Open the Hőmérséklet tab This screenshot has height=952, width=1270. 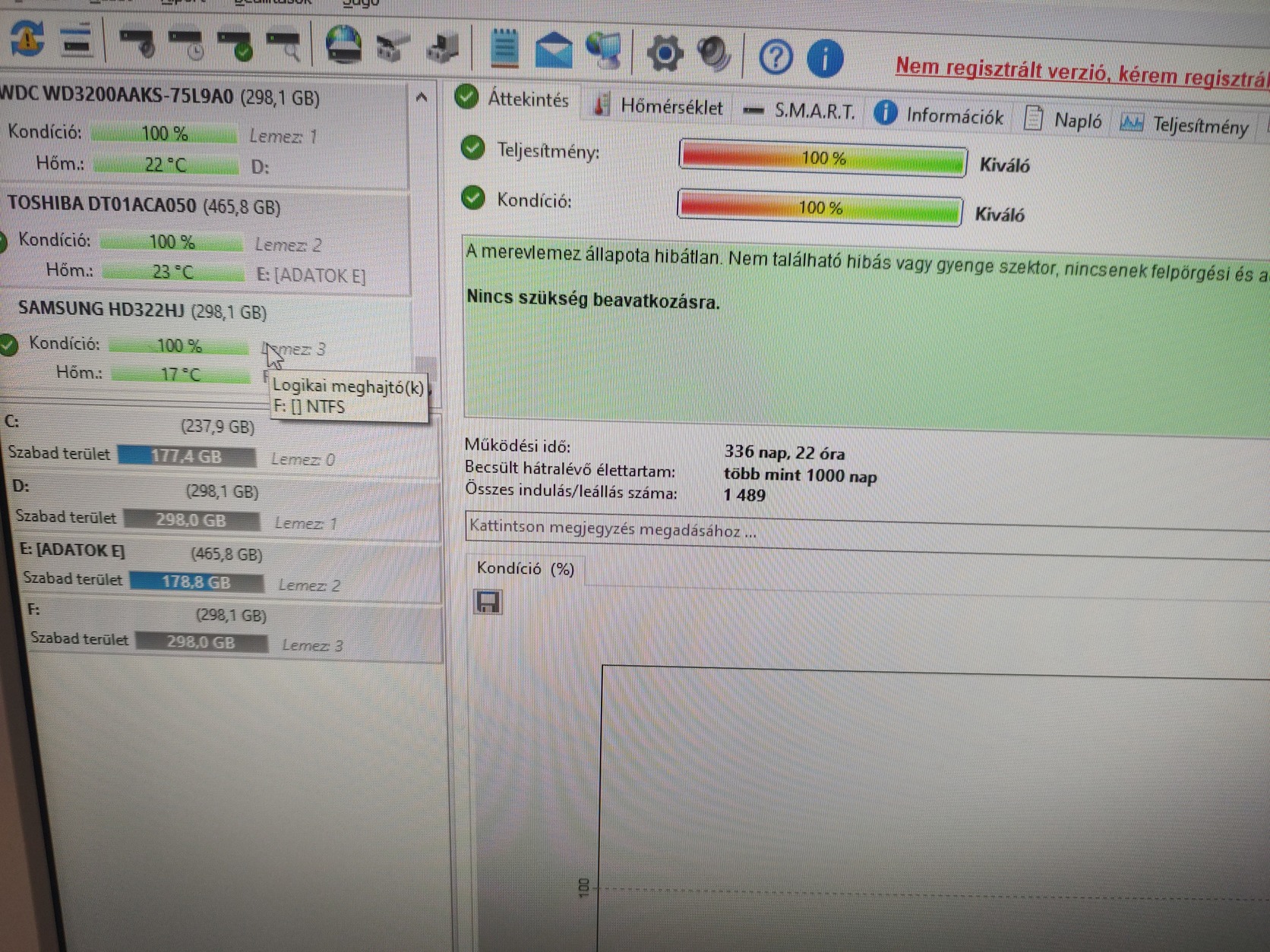658,106
